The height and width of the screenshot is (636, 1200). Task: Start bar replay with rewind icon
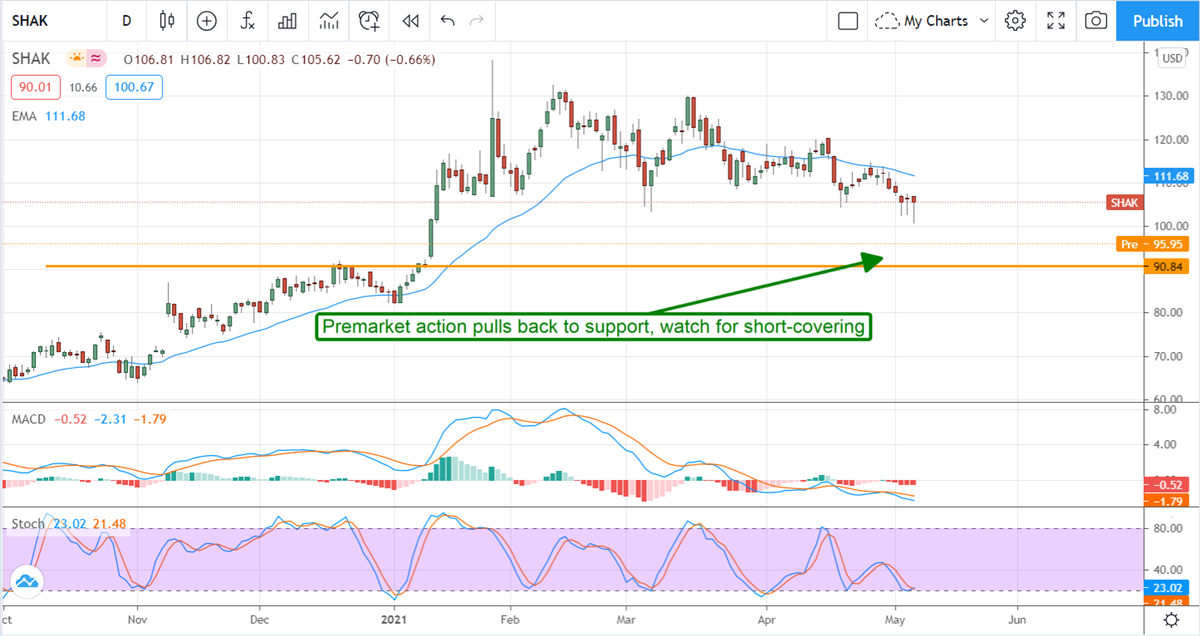409,20
